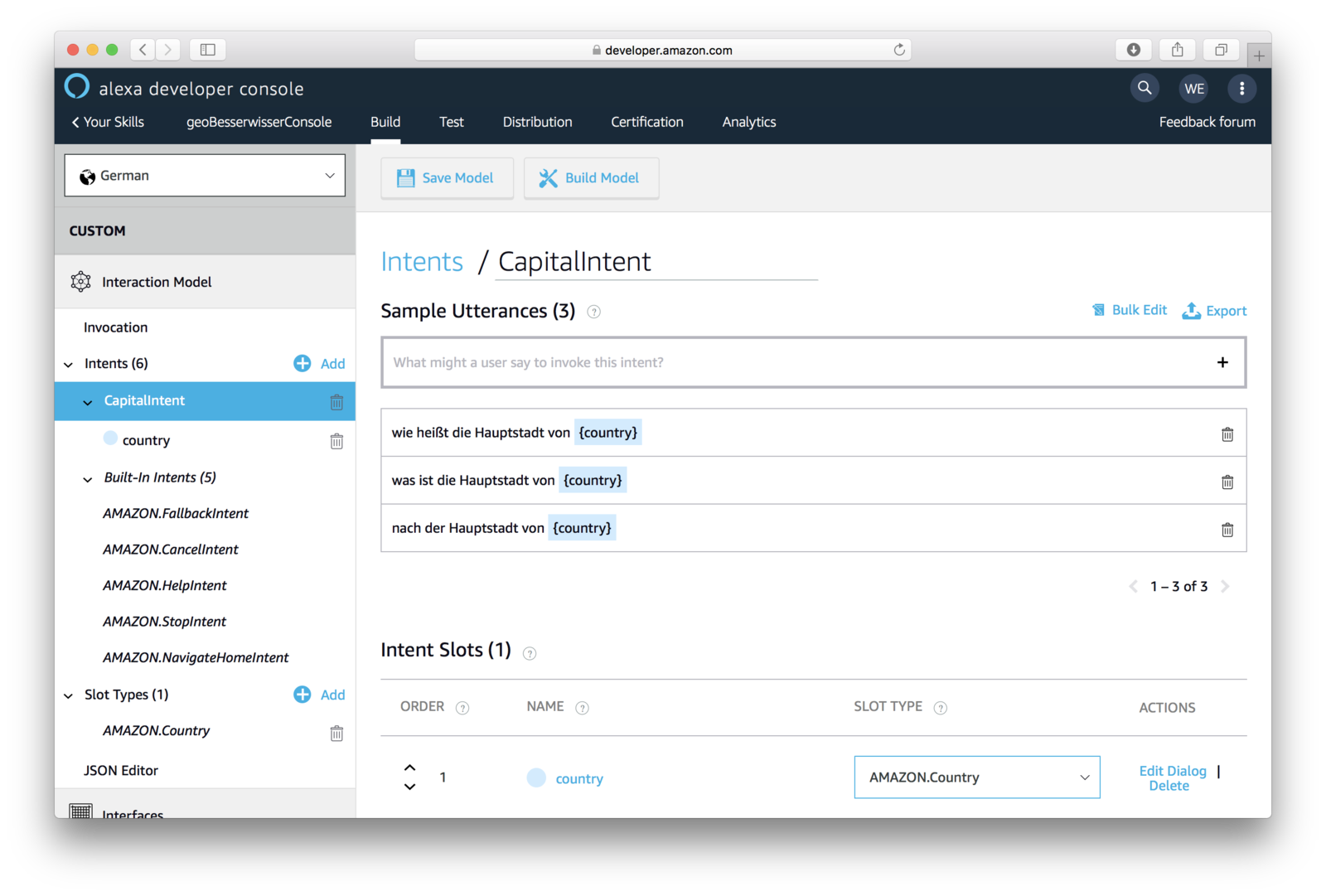Open the JSON Editor
Viewport: 1326px width, 896px height.
pyautogui.click(x=121, y=771)
